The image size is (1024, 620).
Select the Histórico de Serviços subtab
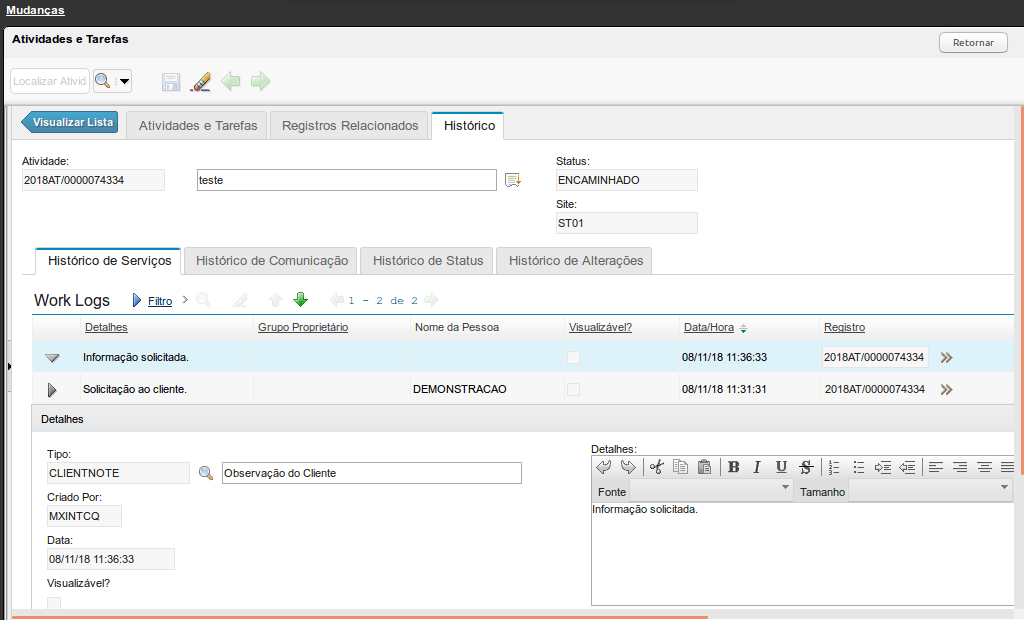109,261
